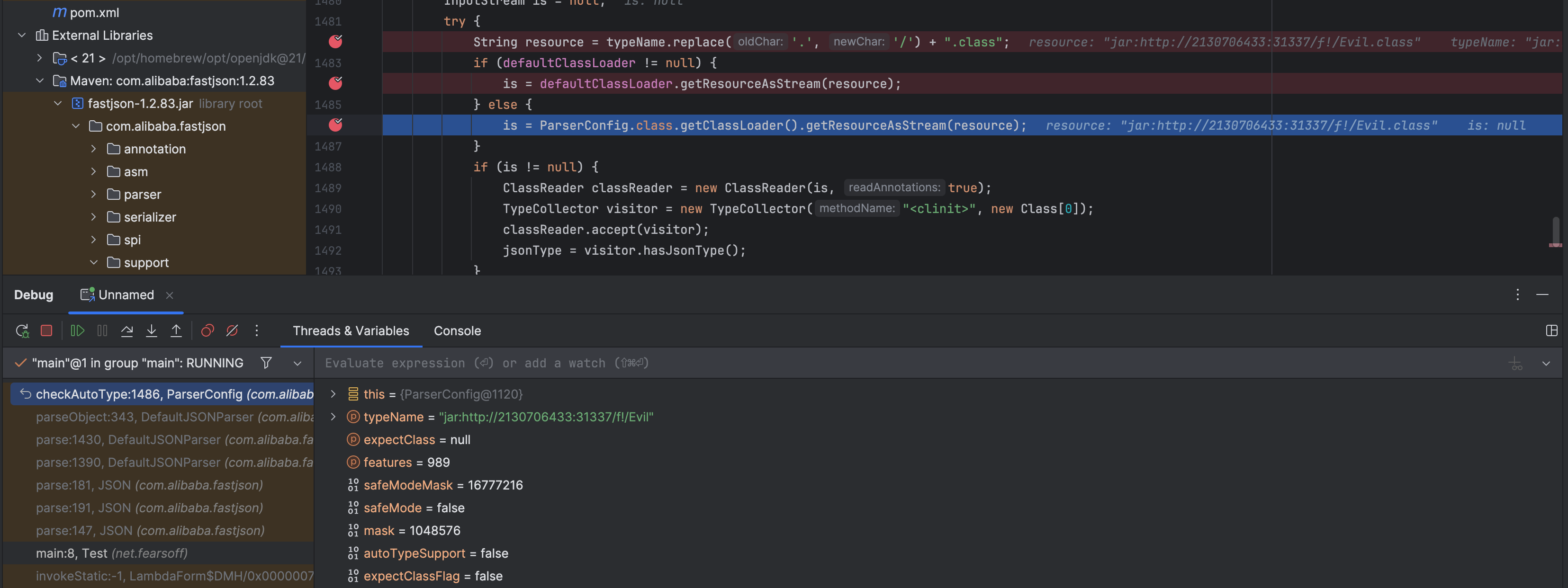This screenshot has height=588, width=1568.
Task: Collapse the support folder
Action: click(93, 263)
